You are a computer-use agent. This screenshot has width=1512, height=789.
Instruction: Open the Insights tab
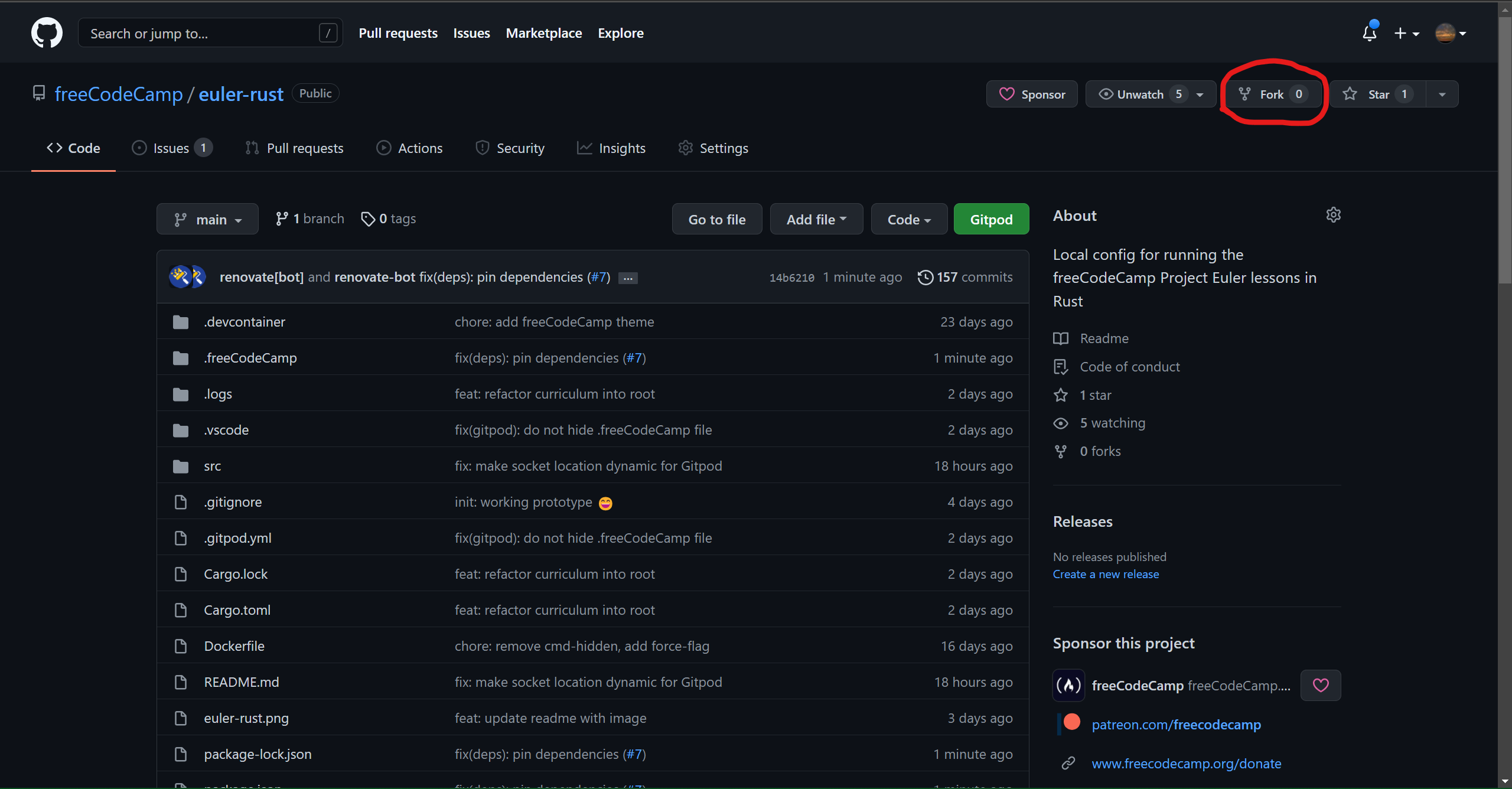(x=611, y=148)
